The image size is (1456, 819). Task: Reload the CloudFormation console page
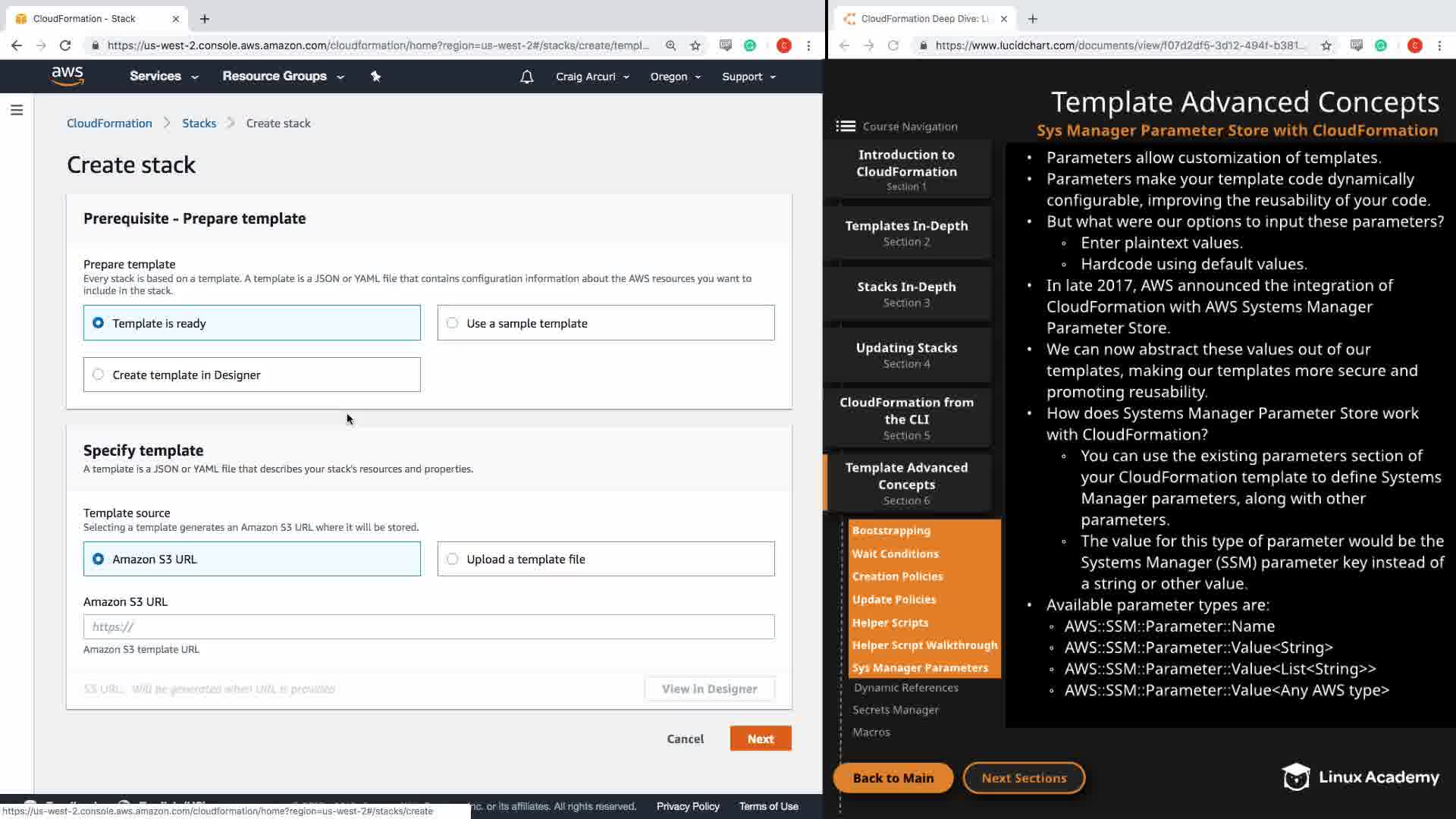[x=65, y=45]
